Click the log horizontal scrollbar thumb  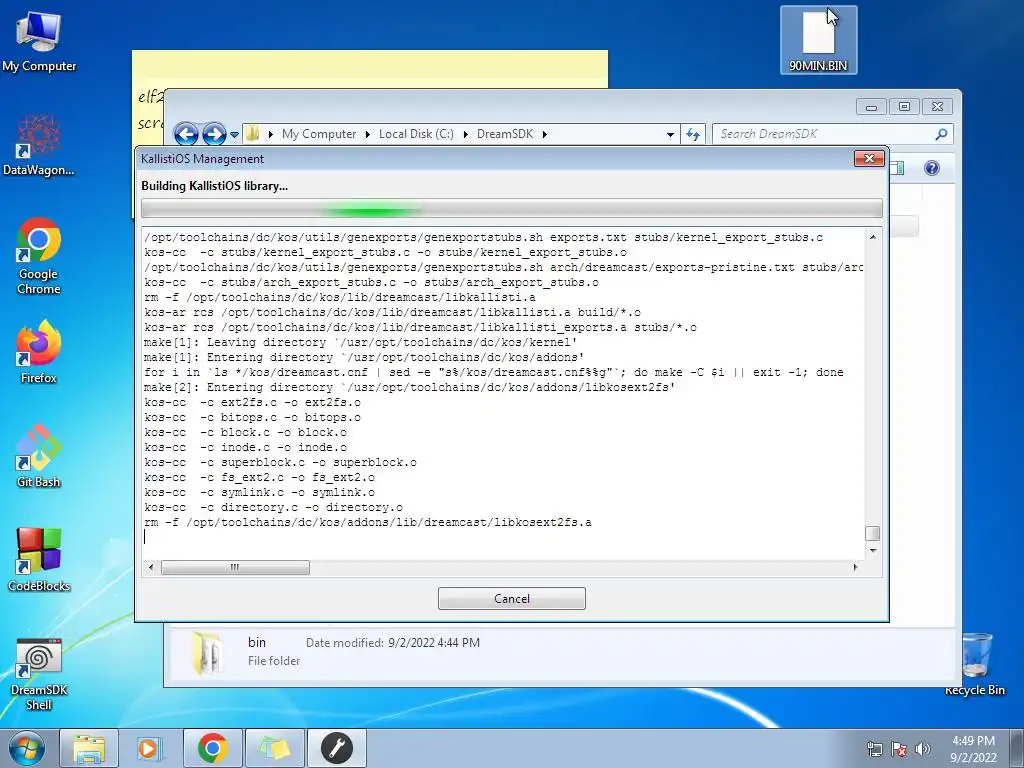[x=235, y=568]
